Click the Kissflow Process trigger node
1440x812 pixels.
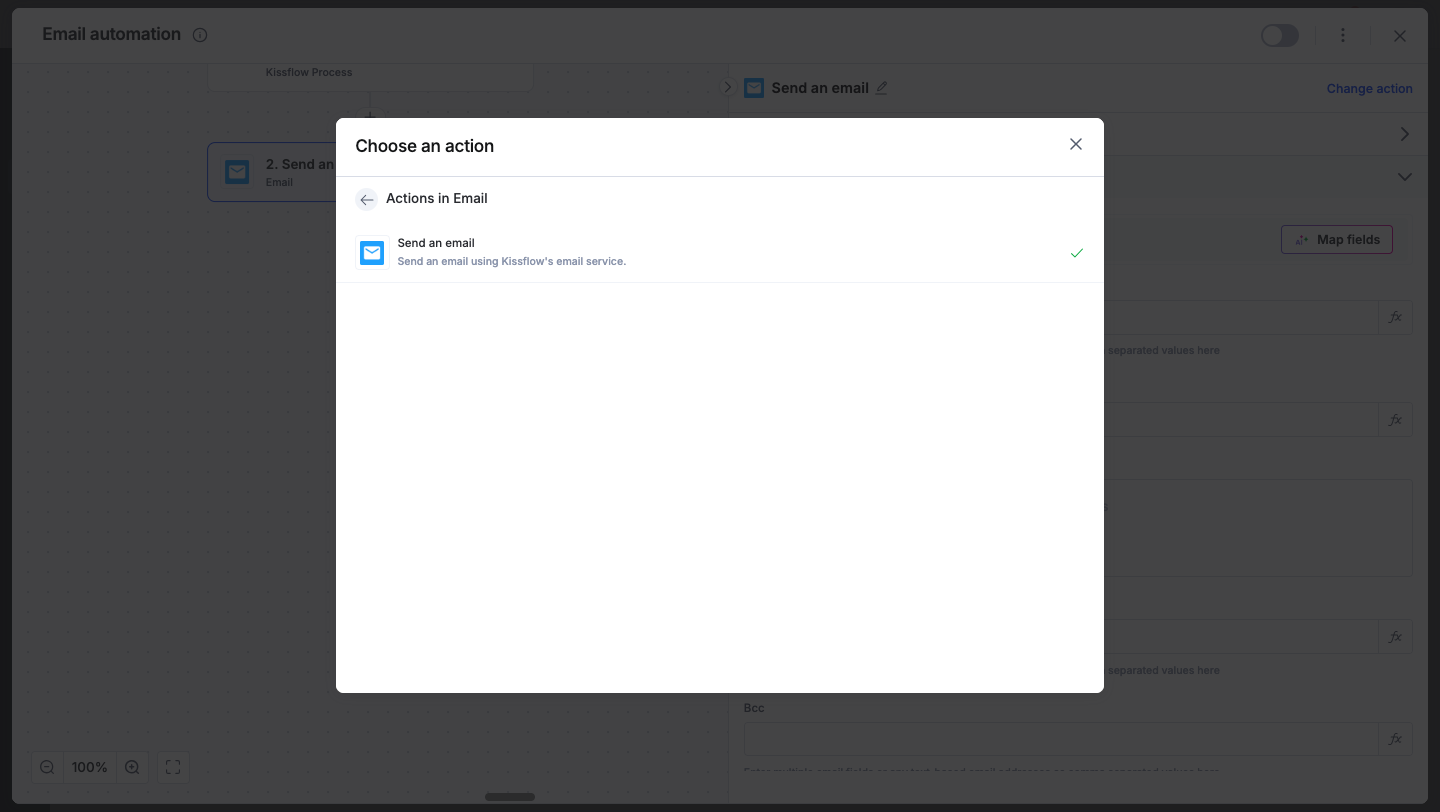point(370,77)
